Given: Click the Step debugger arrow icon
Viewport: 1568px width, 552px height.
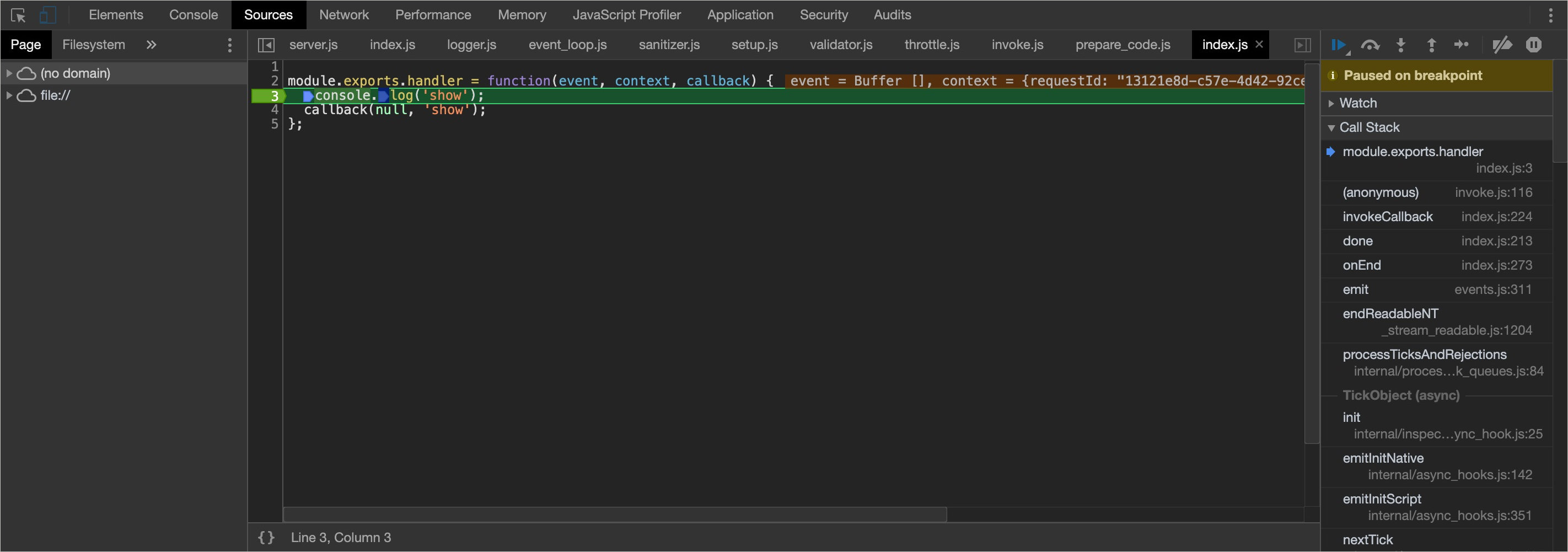Looking at the screenshot, I should click(1461, 45).
